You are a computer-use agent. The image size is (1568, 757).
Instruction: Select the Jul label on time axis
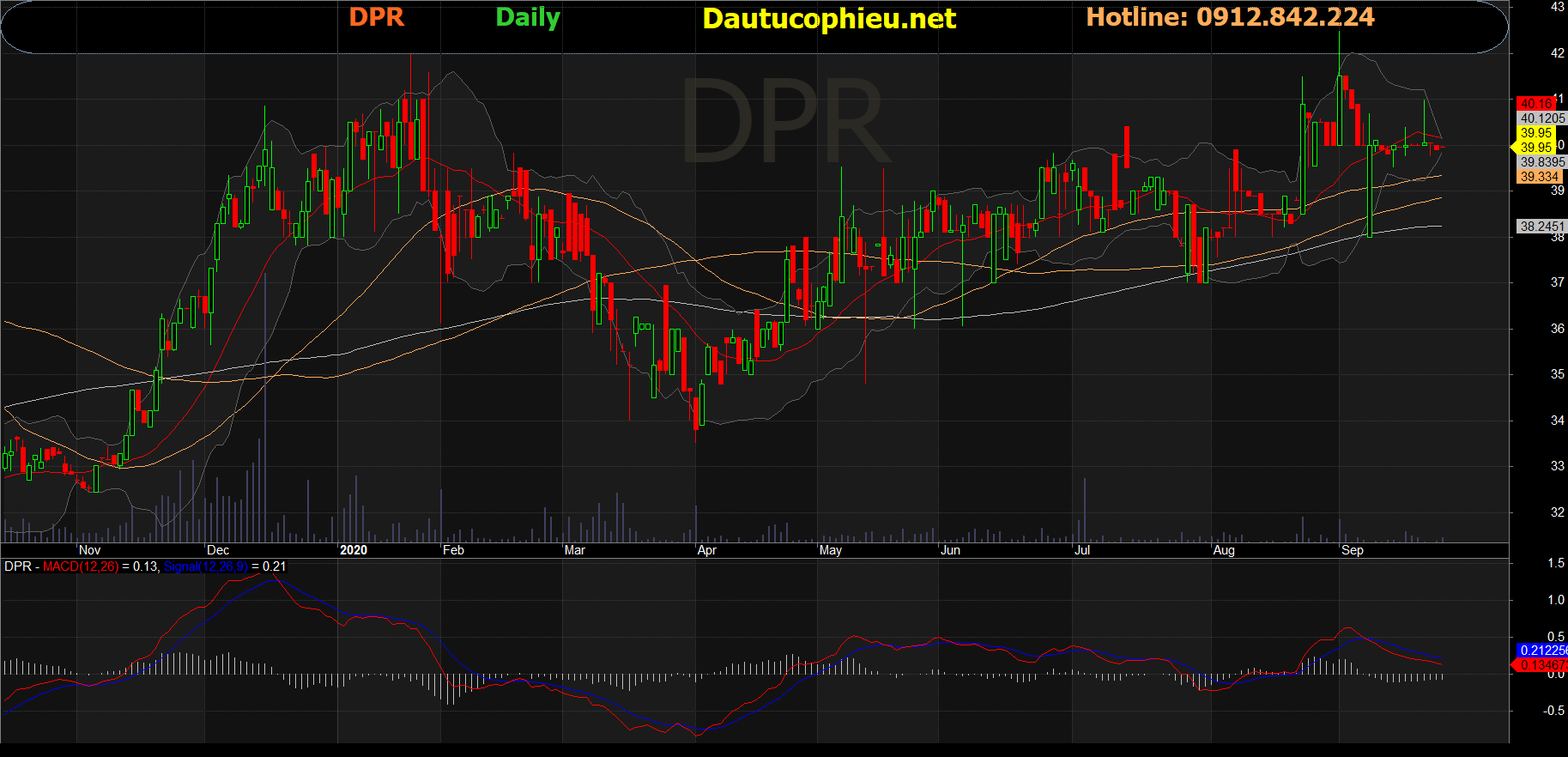[1082, 550]
